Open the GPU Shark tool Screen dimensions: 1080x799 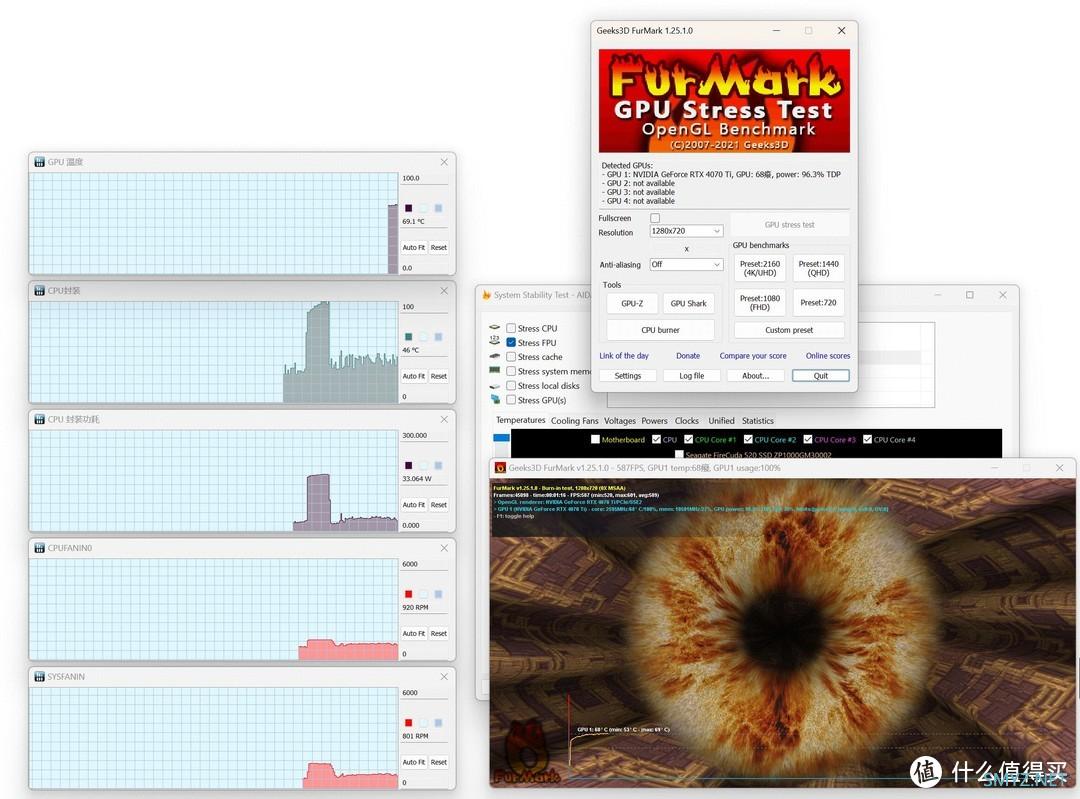[688, 303]
